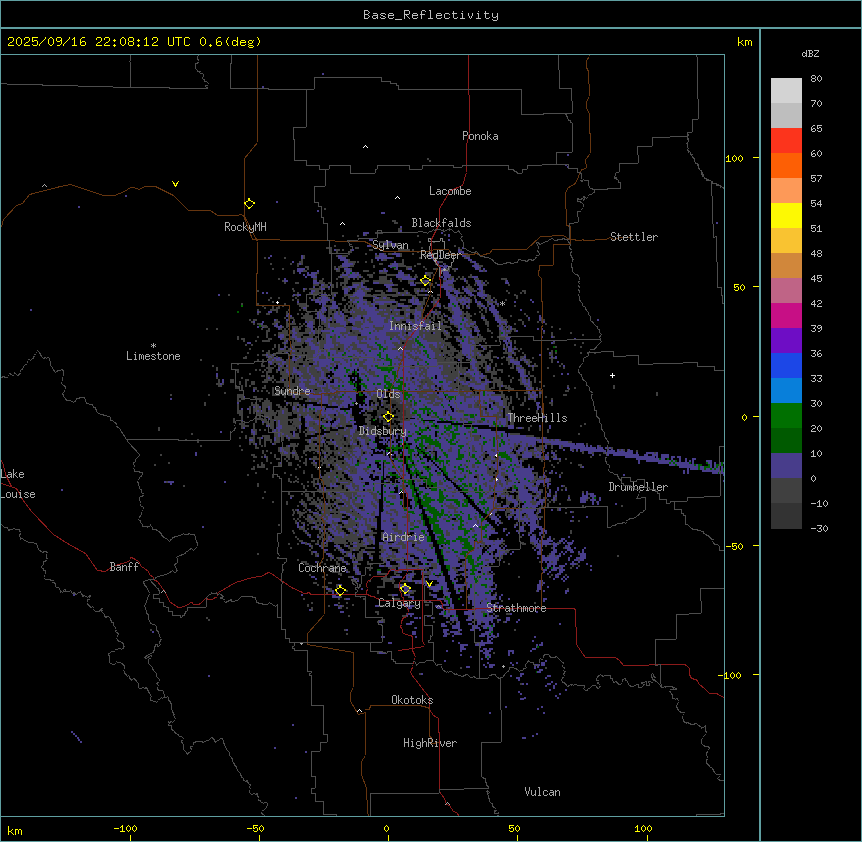Viewport: 862px width, 842px height.
Task: Click the dBZ legend heading
Action: click(811, 54)
